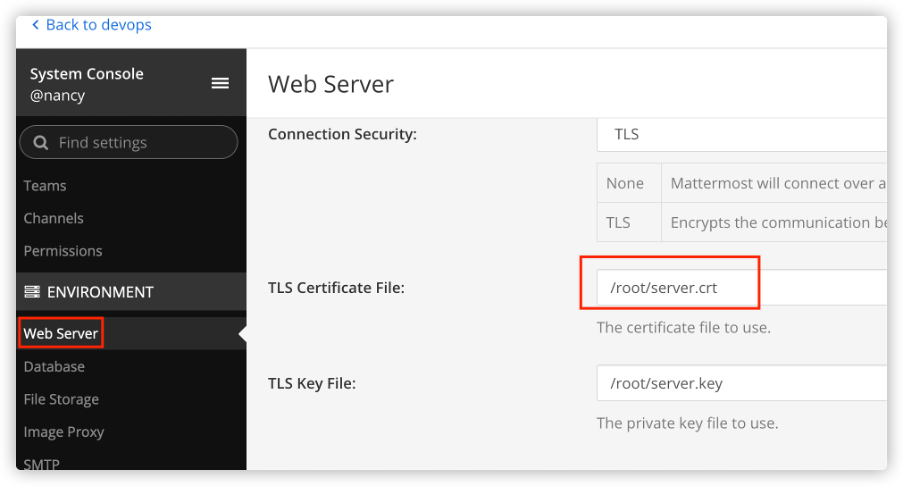
Task: Open Teams settings in the sidebar
Action: [x=45, y=186]
